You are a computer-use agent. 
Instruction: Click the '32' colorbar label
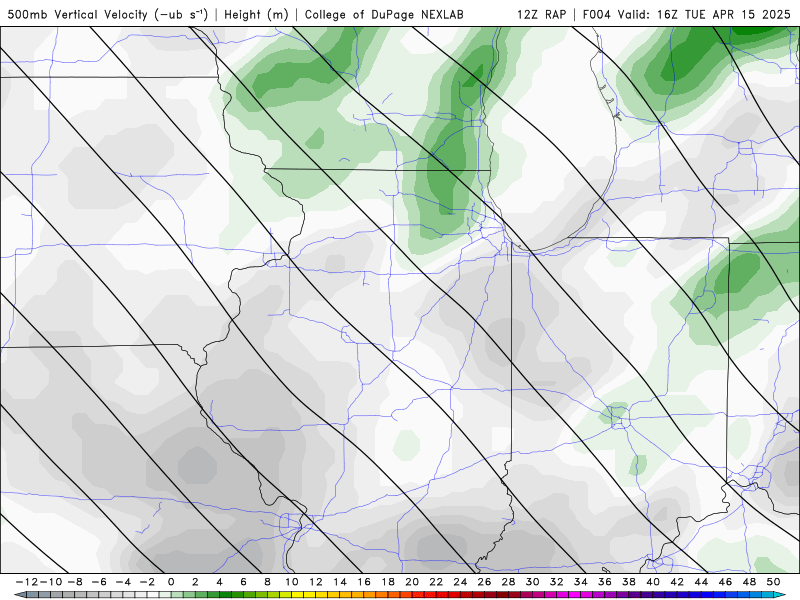coord(557,582)
